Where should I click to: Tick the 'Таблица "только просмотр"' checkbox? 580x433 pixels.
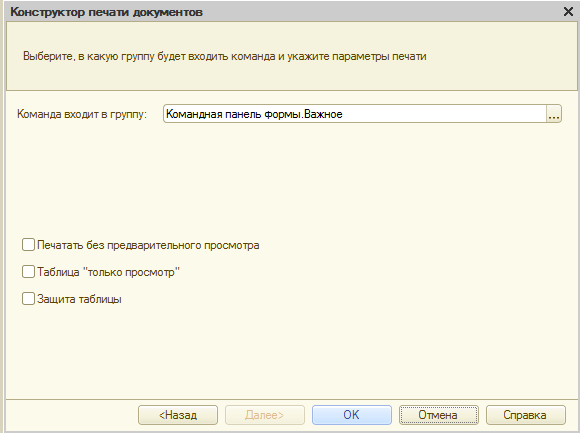(28, 272)
